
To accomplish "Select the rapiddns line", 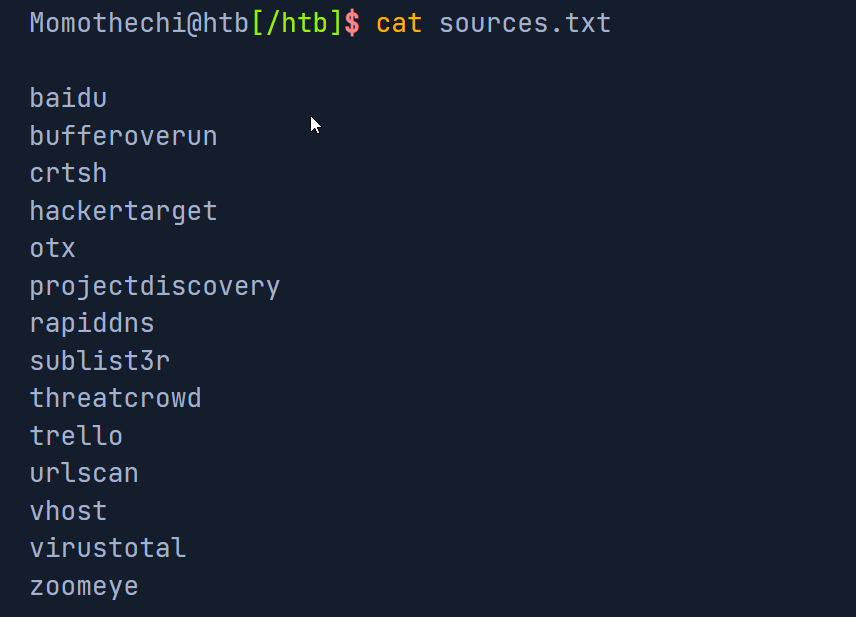I will (x=92, y=324).
